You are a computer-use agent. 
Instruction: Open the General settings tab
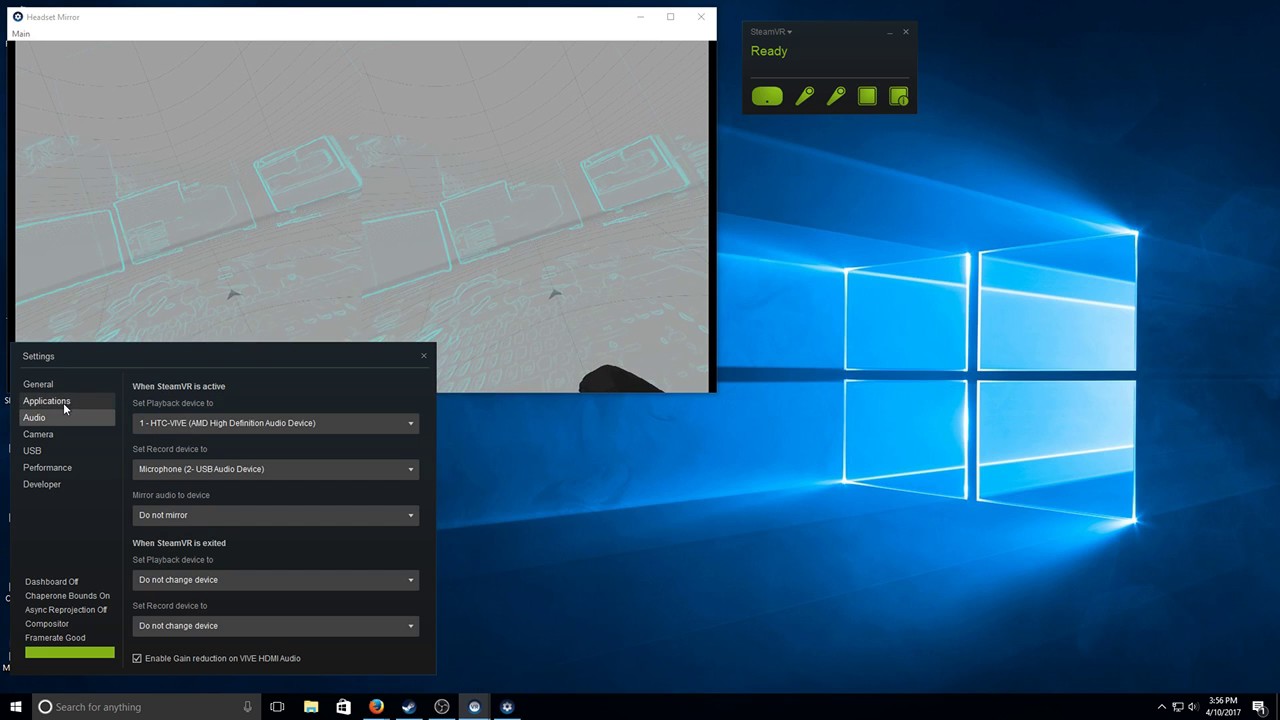67,384
